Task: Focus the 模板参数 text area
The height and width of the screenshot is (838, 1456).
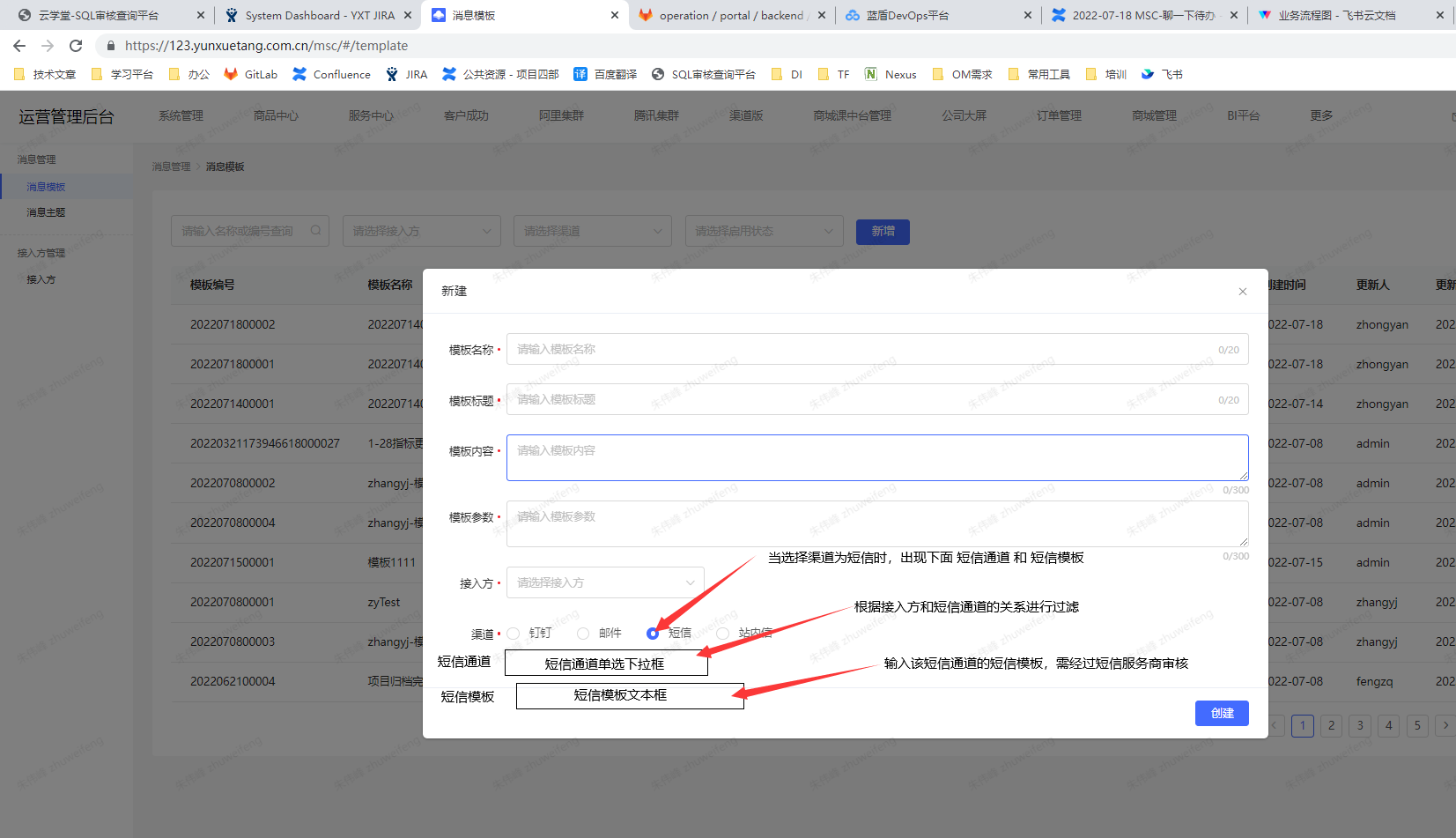Action: point(877,523)
